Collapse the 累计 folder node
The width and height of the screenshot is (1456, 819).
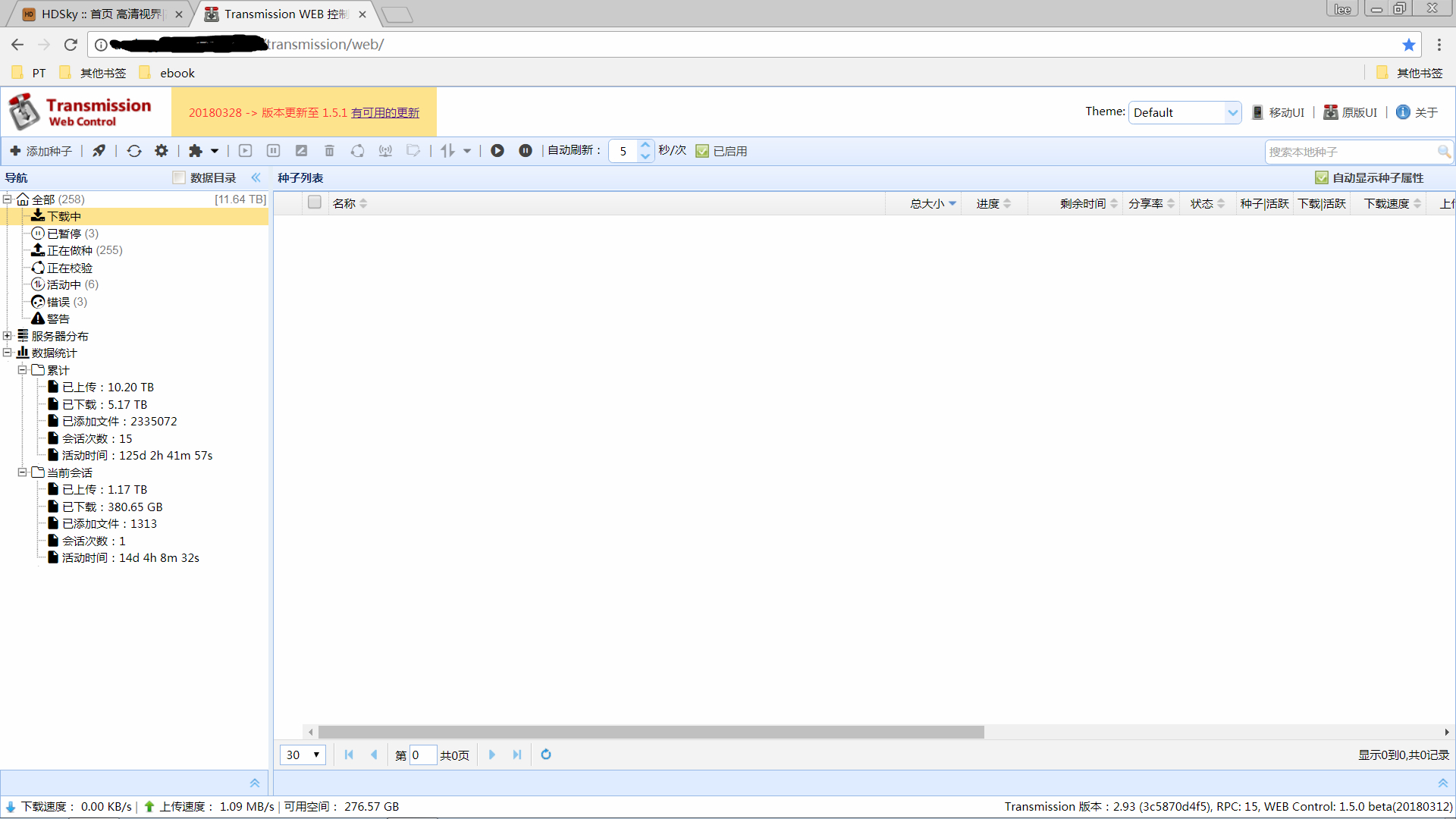22,370
